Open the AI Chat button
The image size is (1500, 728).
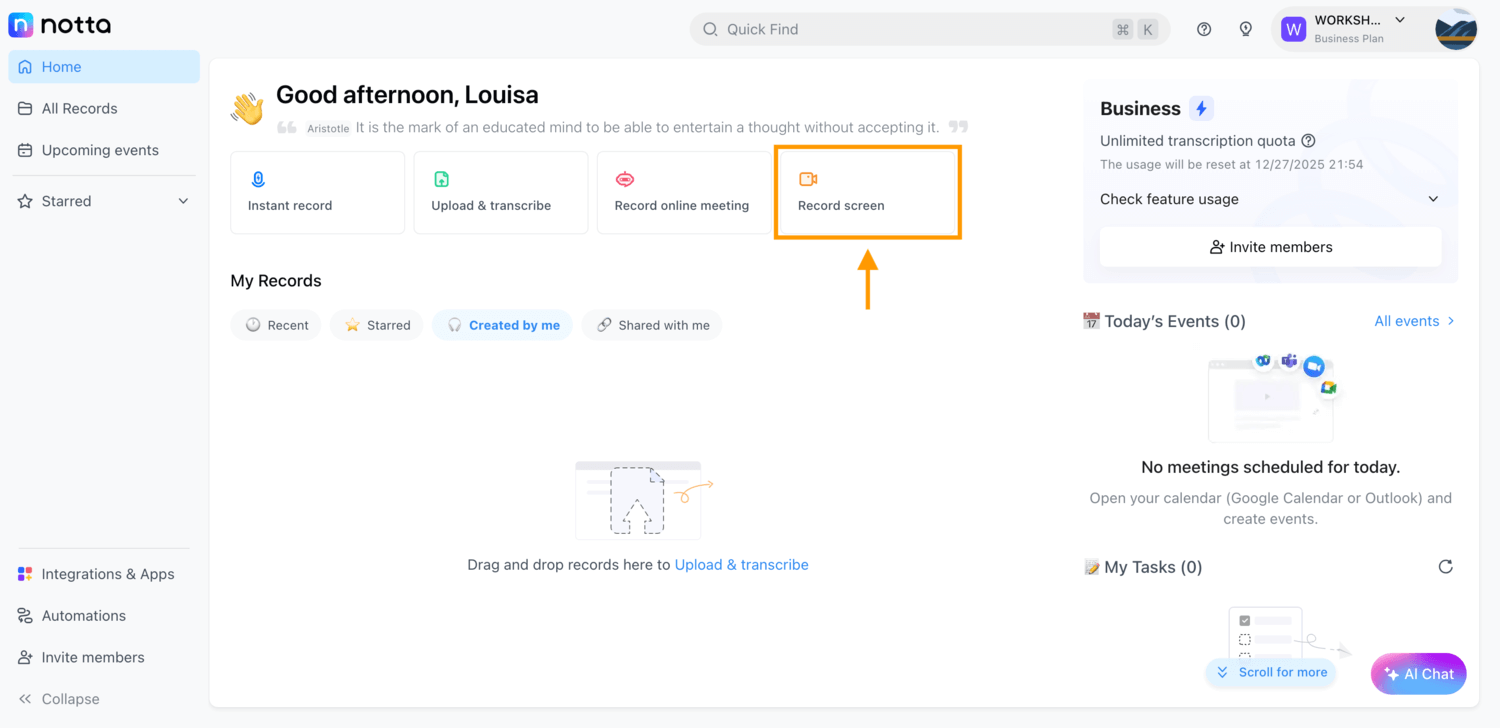tap(1419, 674)
